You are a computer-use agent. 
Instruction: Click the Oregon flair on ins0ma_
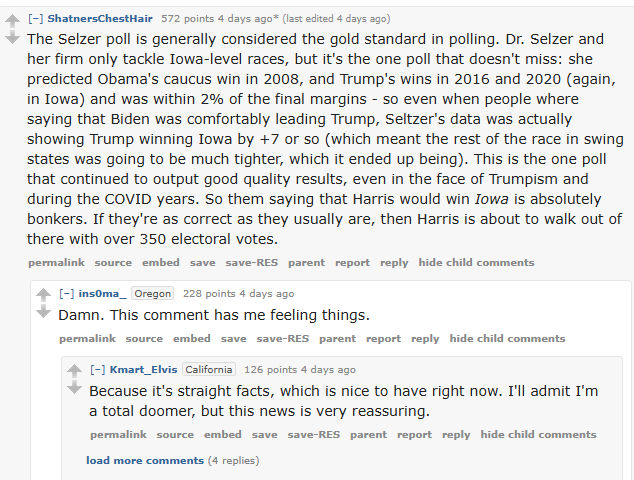(x=153, y=294)
